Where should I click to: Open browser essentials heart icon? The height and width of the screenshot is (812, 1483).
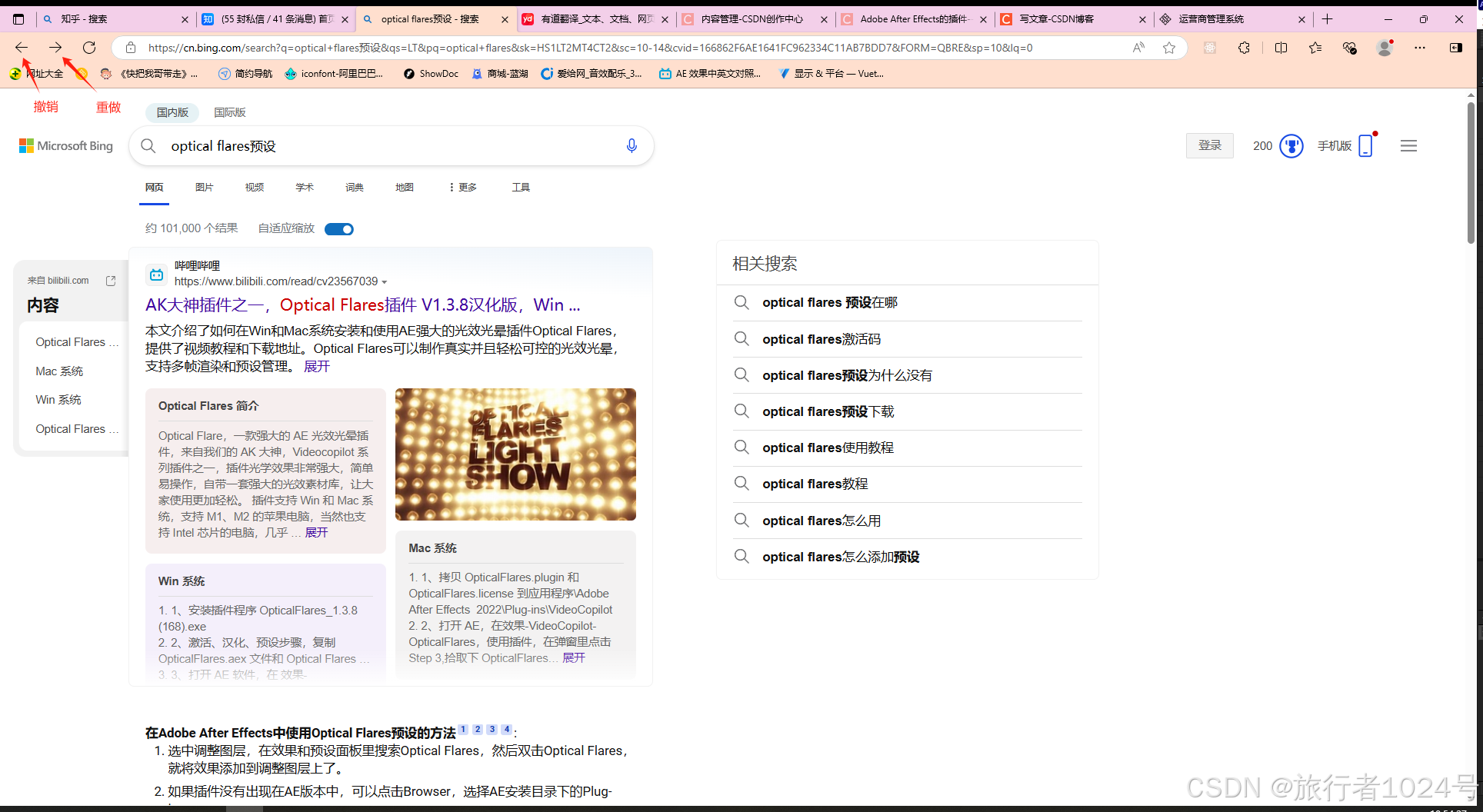coord(1350,48)
